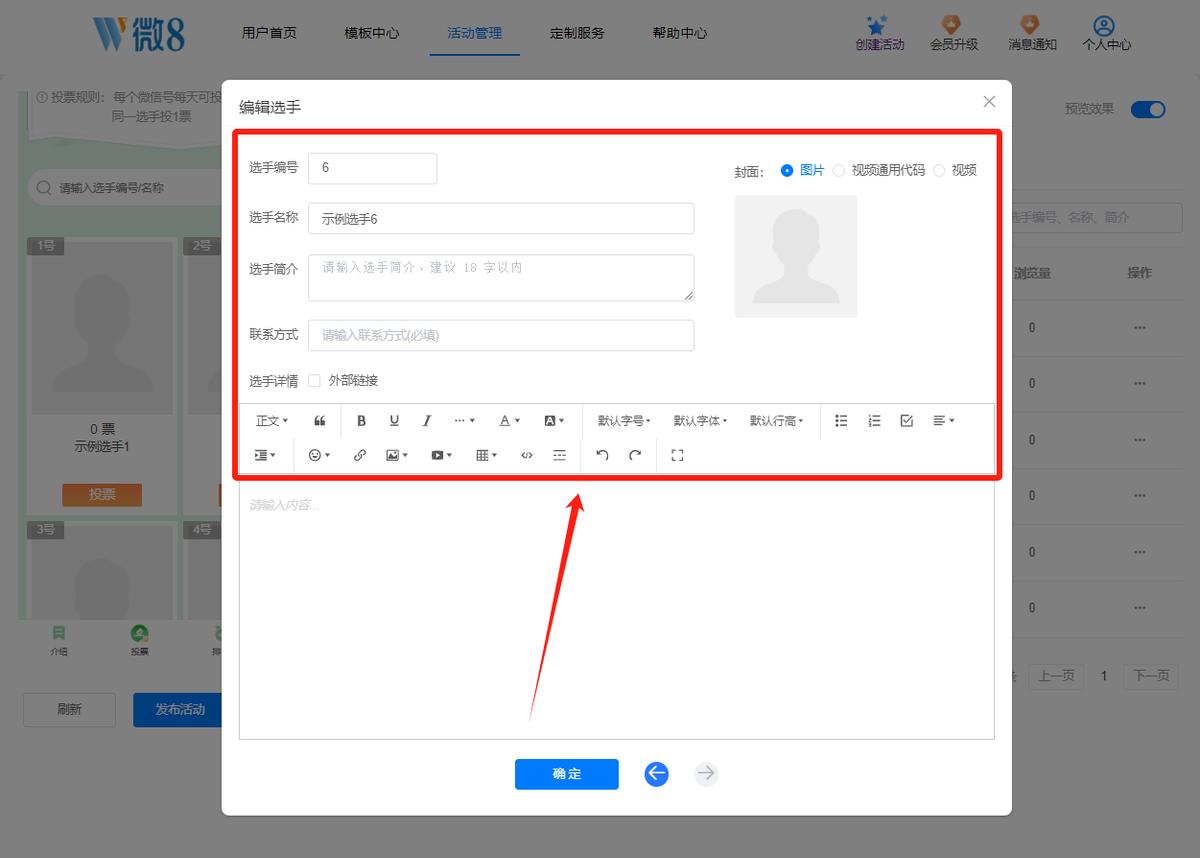The image size is (1200, 858).
Task: Close the 编辑选手 dialog
Action: [x=989, y=101]
